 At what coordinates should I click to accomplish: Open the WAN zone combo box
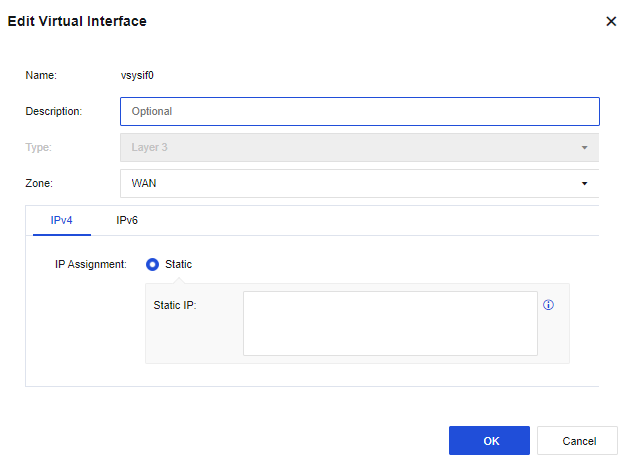350,184
